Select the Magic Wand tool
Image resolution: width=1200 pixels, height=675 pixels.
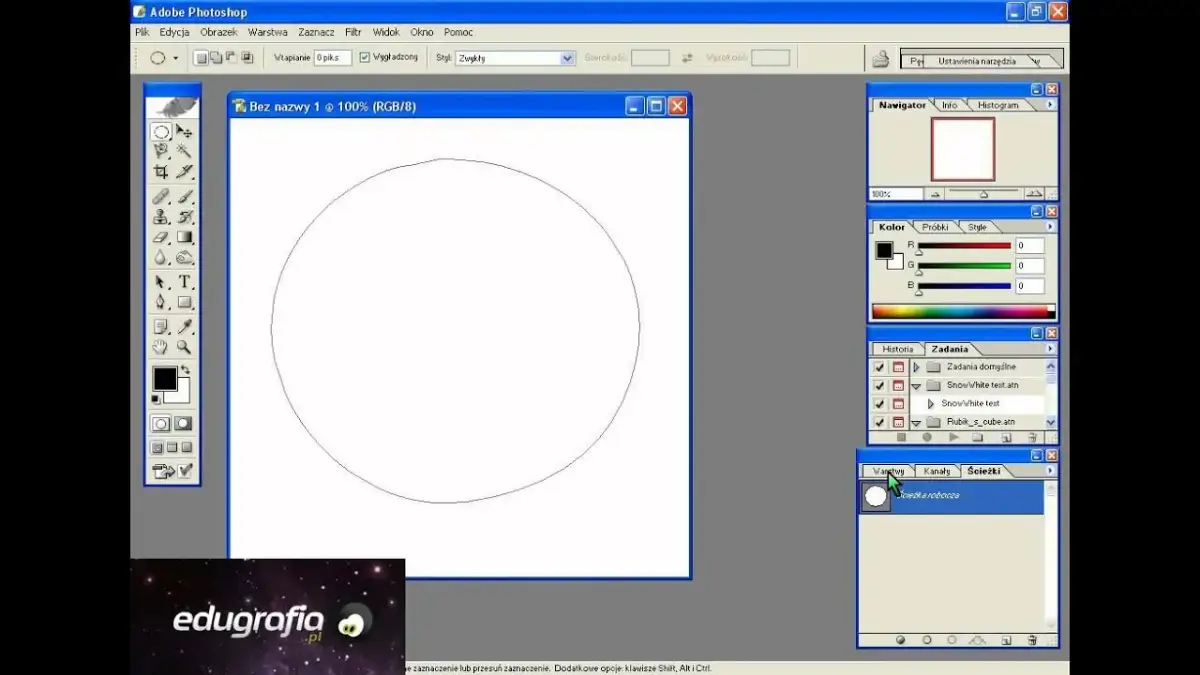pyautogui.click(x=184, y=151)
